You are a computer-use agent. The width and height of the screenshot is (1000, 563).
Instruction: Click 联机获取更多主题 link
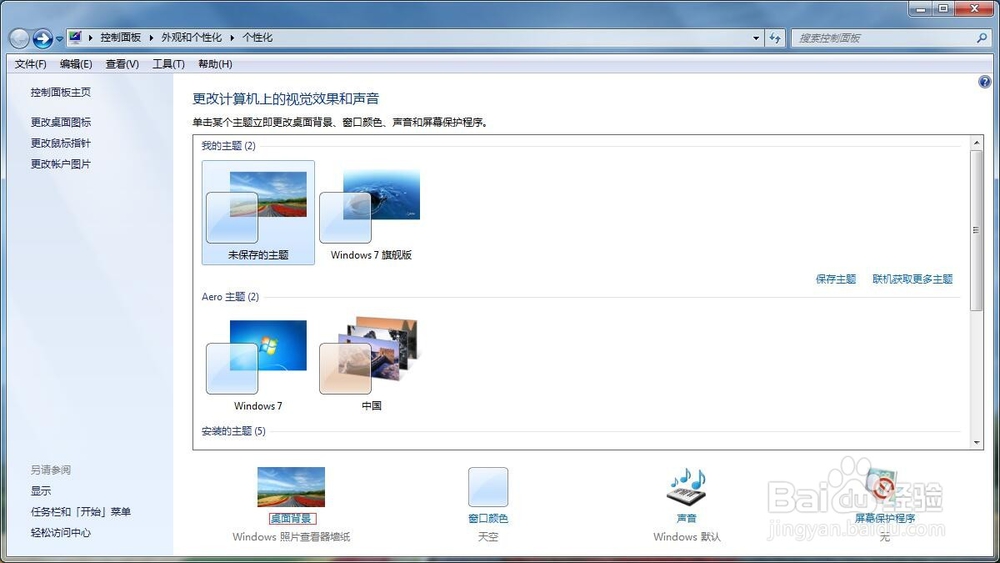click(912, 279)
